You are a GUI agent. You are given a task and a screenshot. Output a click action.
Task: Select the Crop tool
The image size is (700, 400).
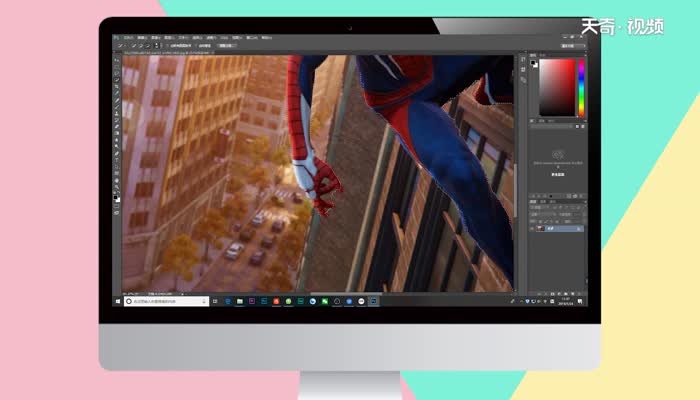pyautogui.click(x=117, y=87)
